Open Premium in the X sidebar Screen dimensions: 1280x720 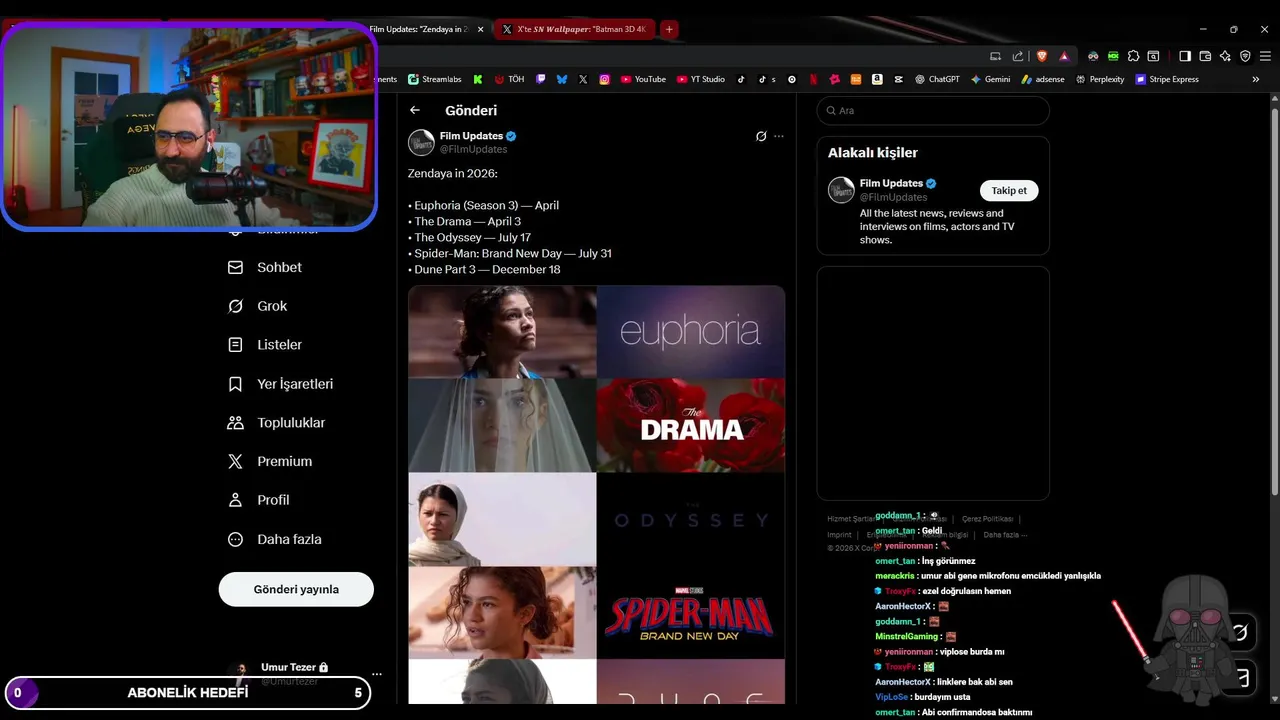tap(270, 461)
